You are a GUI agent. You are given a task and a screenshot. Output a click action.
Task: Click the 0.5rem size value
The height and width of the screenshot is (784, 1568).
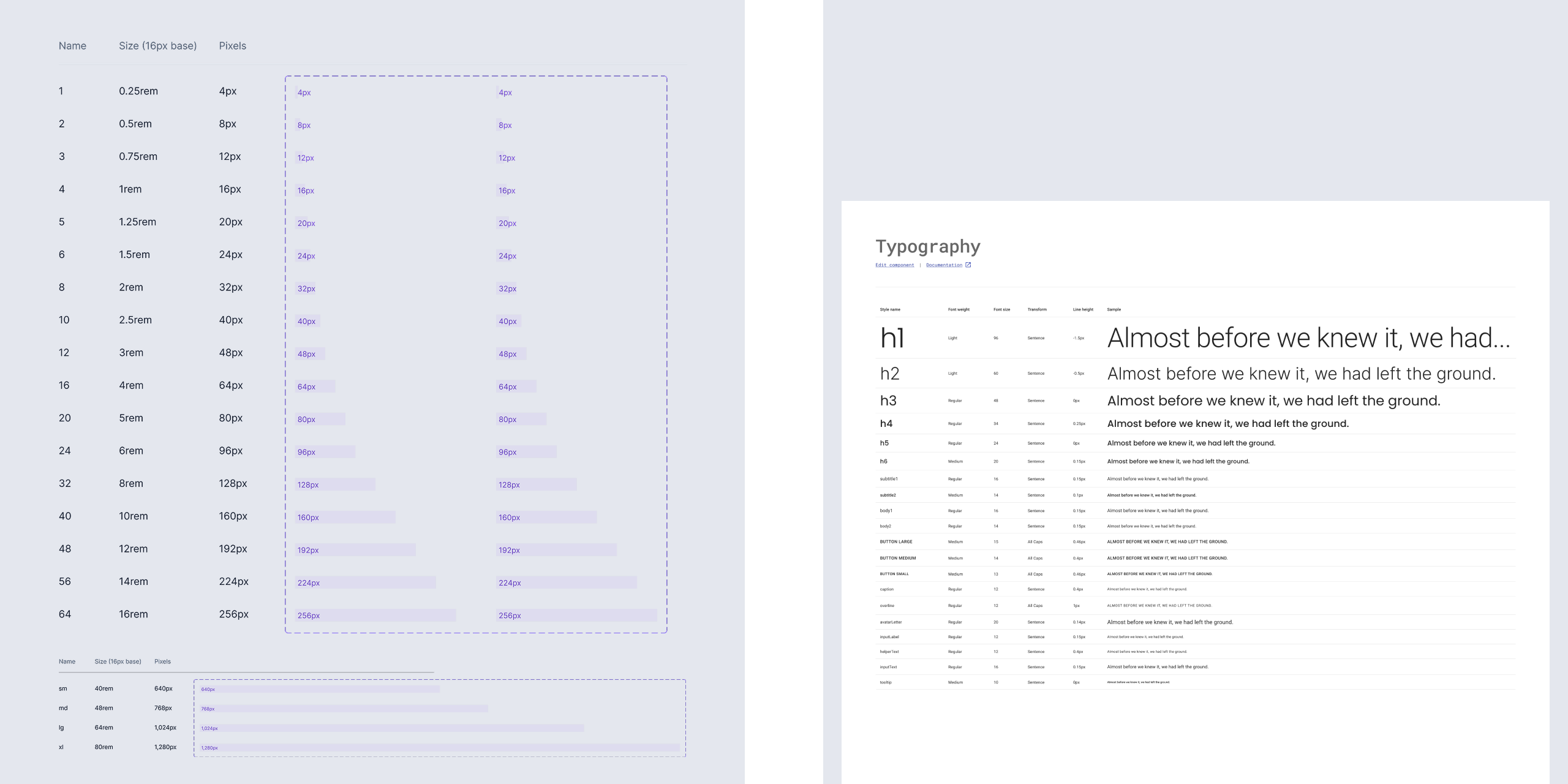pos(135,124)
